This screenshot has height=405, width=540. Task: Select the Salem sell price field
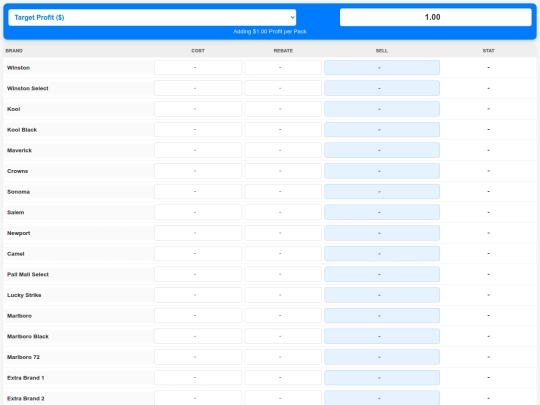382,212
